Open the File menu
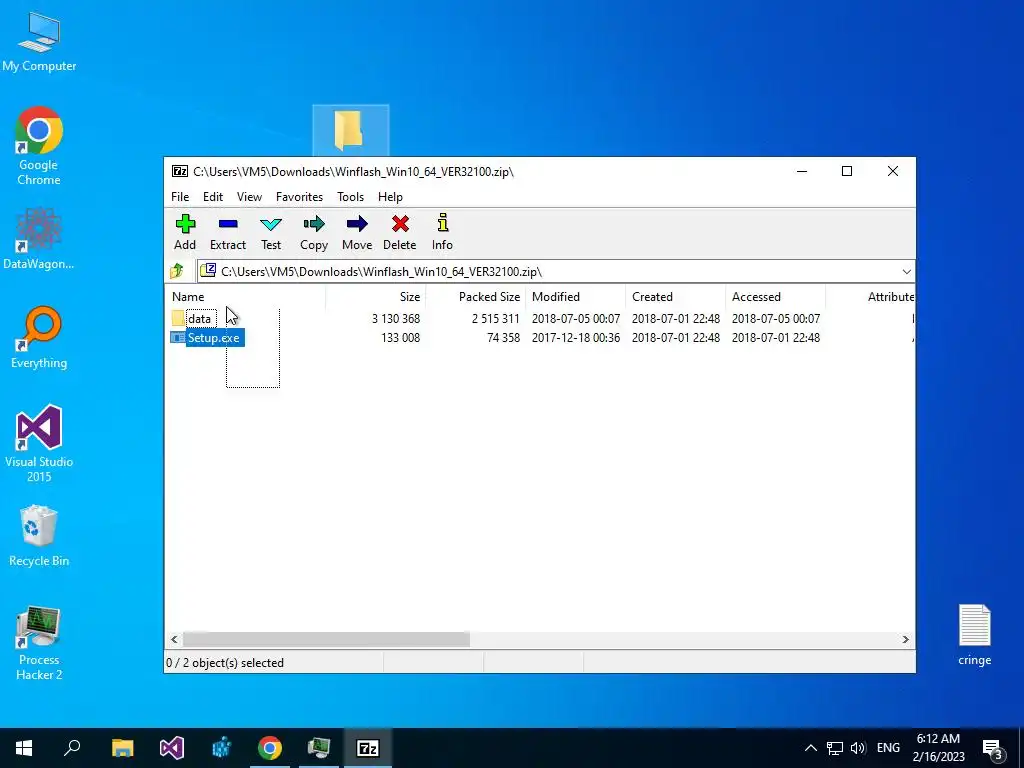1024x768 pixels. pyautogui.click(x=180, y=197)
